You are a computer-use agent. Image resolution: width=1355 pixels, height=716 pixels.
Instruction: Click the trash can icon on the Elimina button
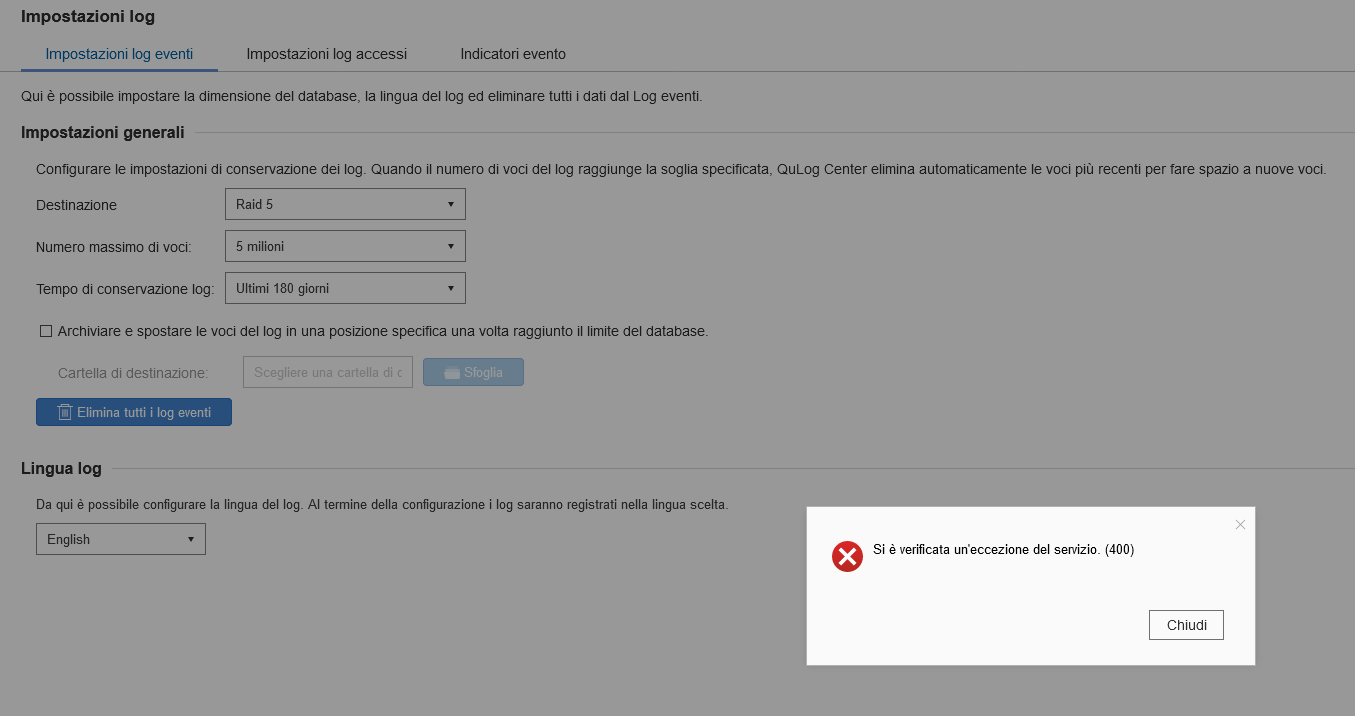pyautogui.click(x=65, y=412)
